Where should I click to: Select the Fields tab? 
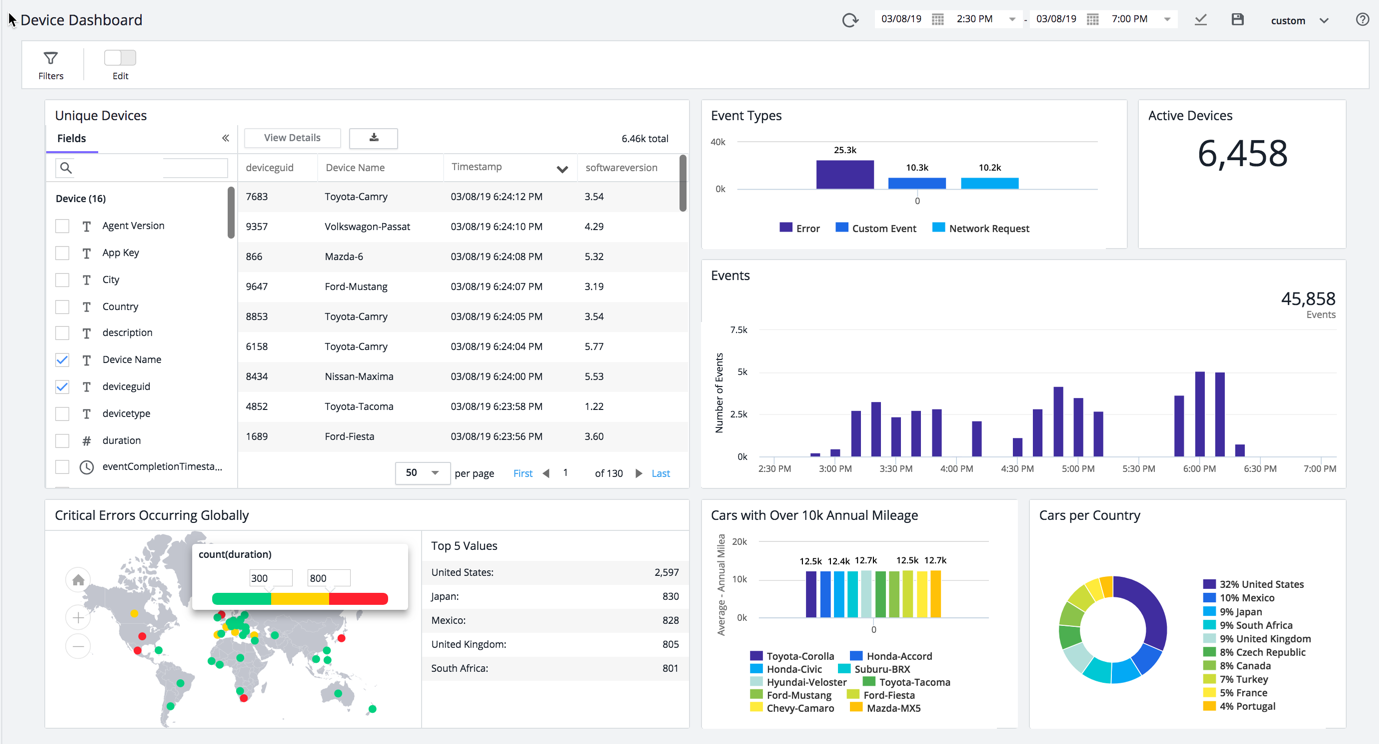pos(71,138)
